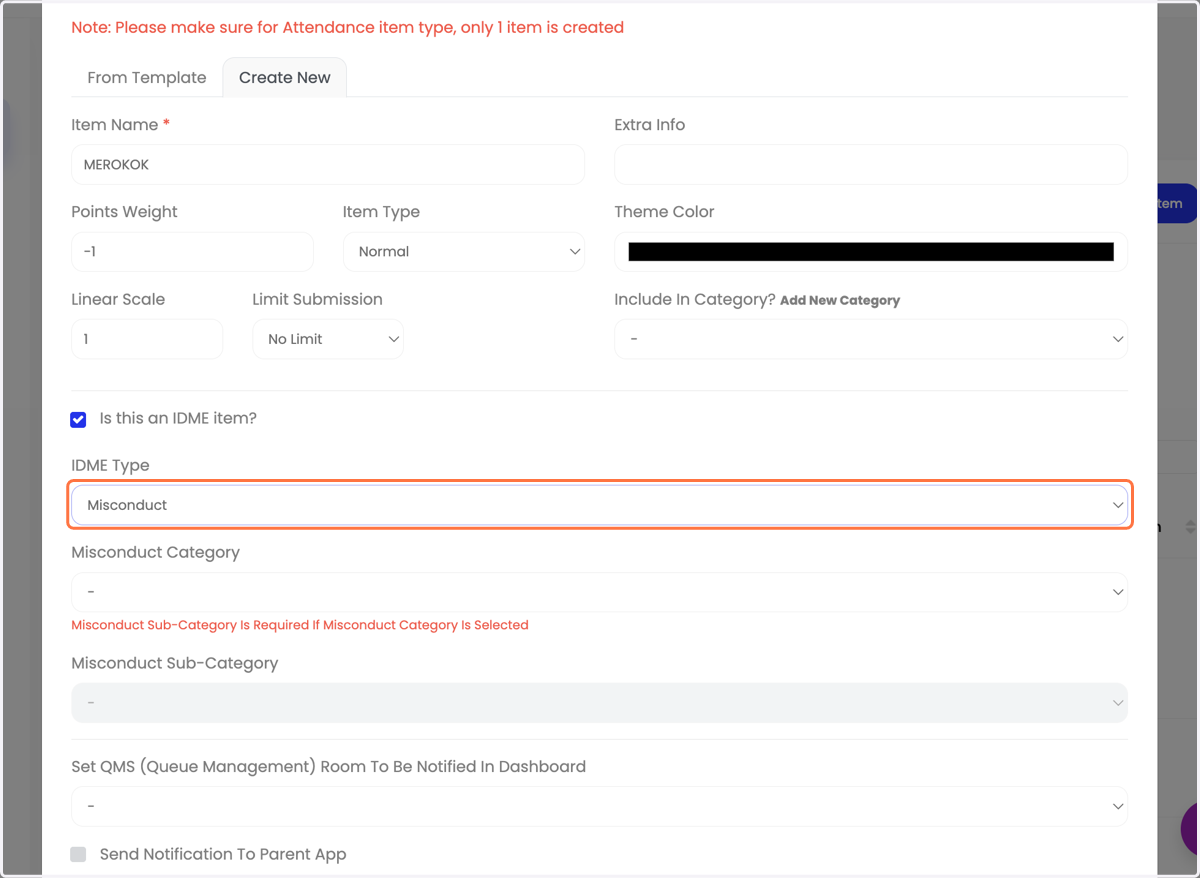Image resolution: width=1200 pixels, height=878 pixels.
Task: Click the sort arrows icon behind the dialog
Action: point(1189,527)
